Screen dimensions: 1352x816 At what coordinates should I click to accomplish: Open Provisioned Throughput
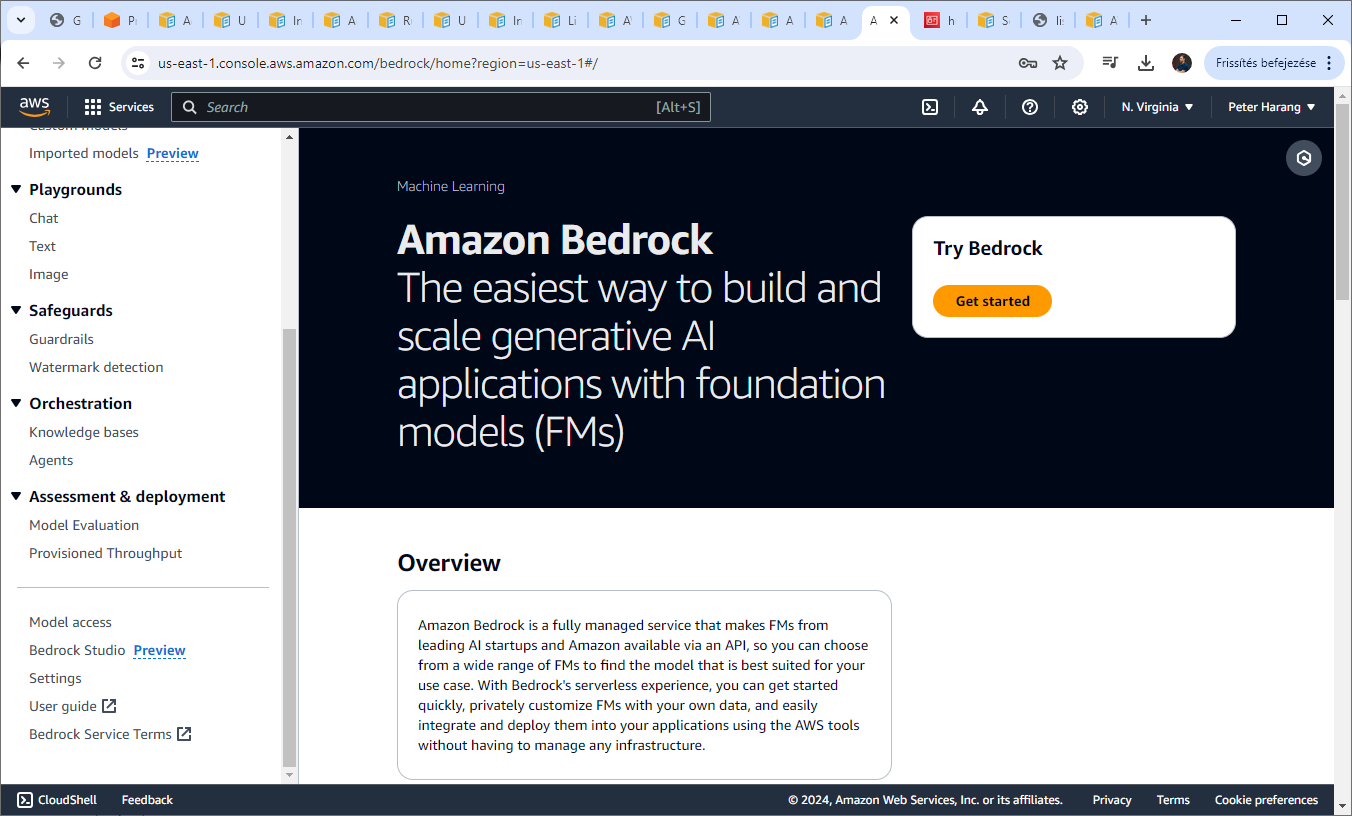[106, 553]
